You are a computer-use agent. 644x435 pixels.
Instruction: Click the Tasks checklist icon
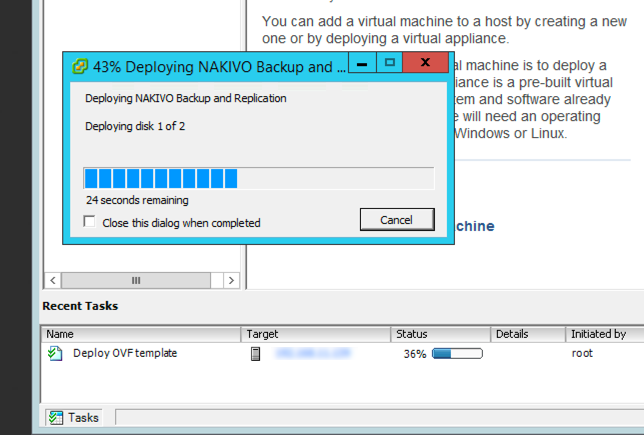pyautogui.click(x=56, y=418)
